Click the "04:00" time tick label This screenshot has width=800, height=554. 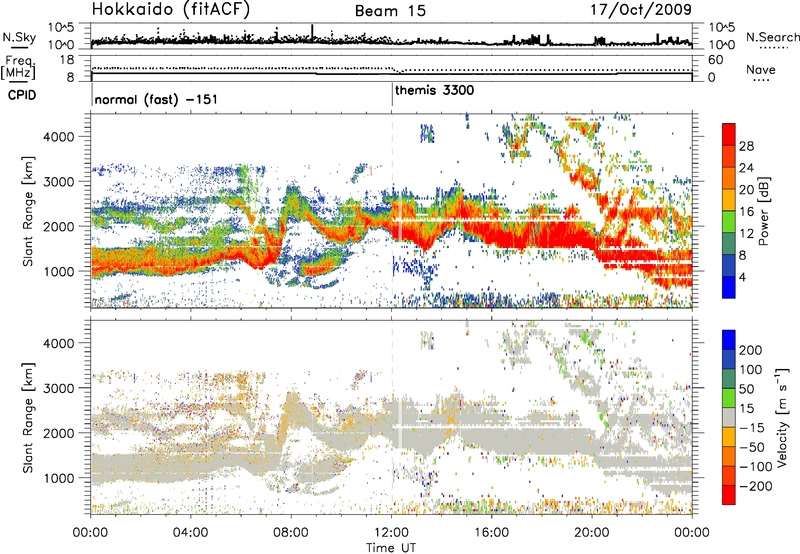pyautogui.click(x=191, y=533)
